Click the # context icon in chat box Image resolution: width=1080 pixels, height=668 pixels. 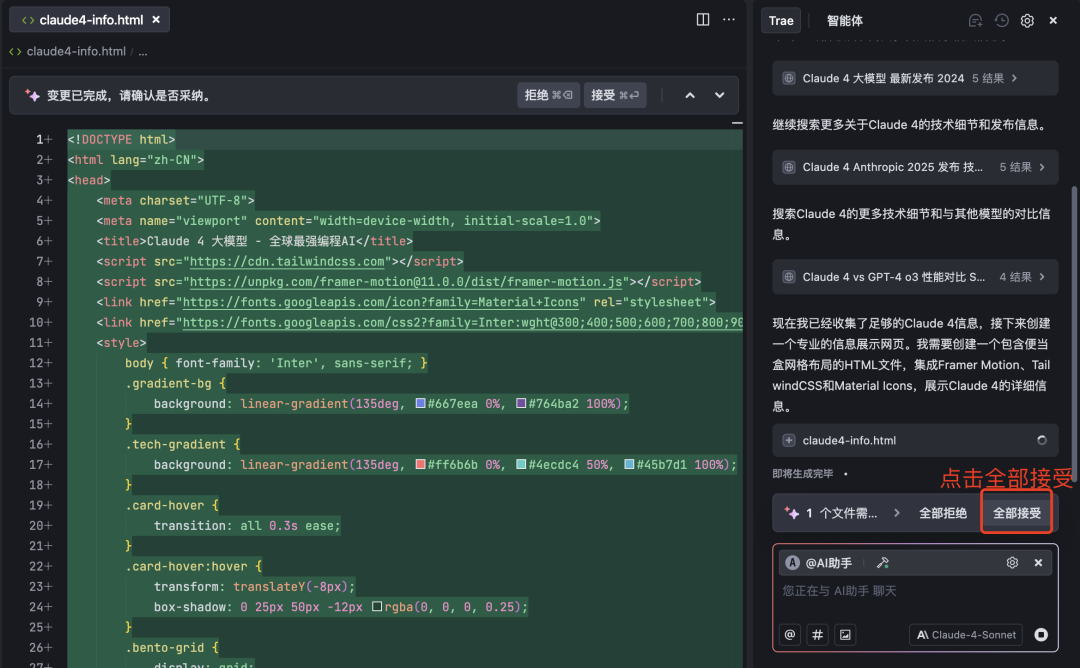point(818,635)
